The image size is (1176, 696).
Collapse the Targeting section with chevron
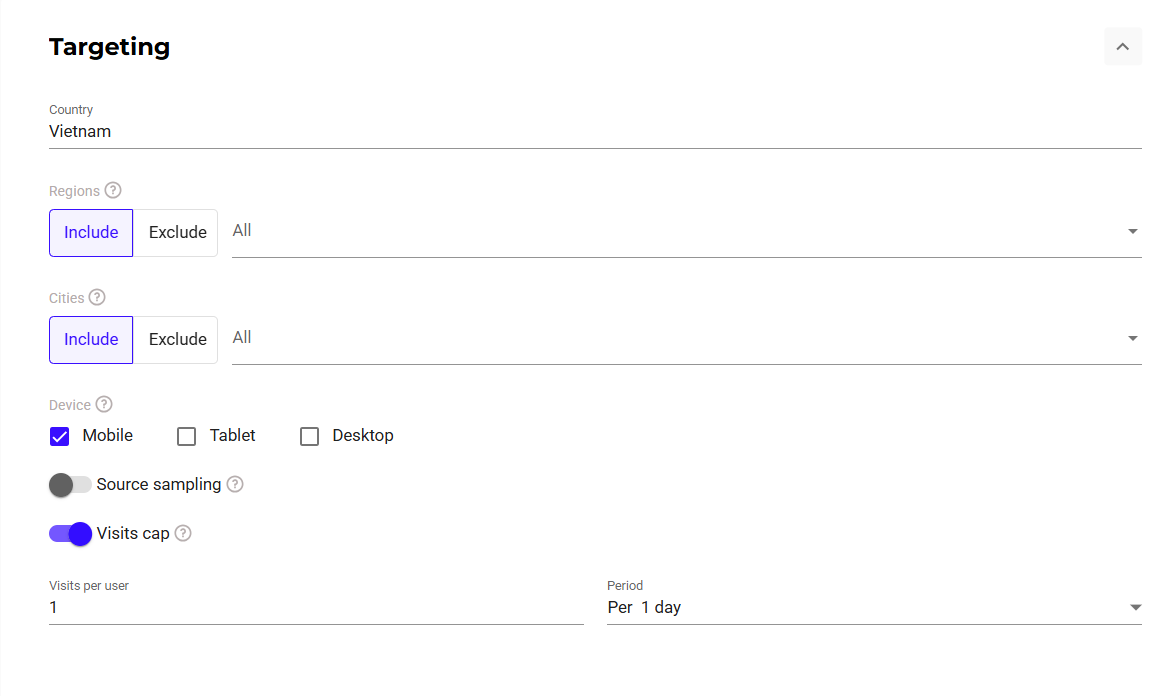click(x=1122, y=47)
